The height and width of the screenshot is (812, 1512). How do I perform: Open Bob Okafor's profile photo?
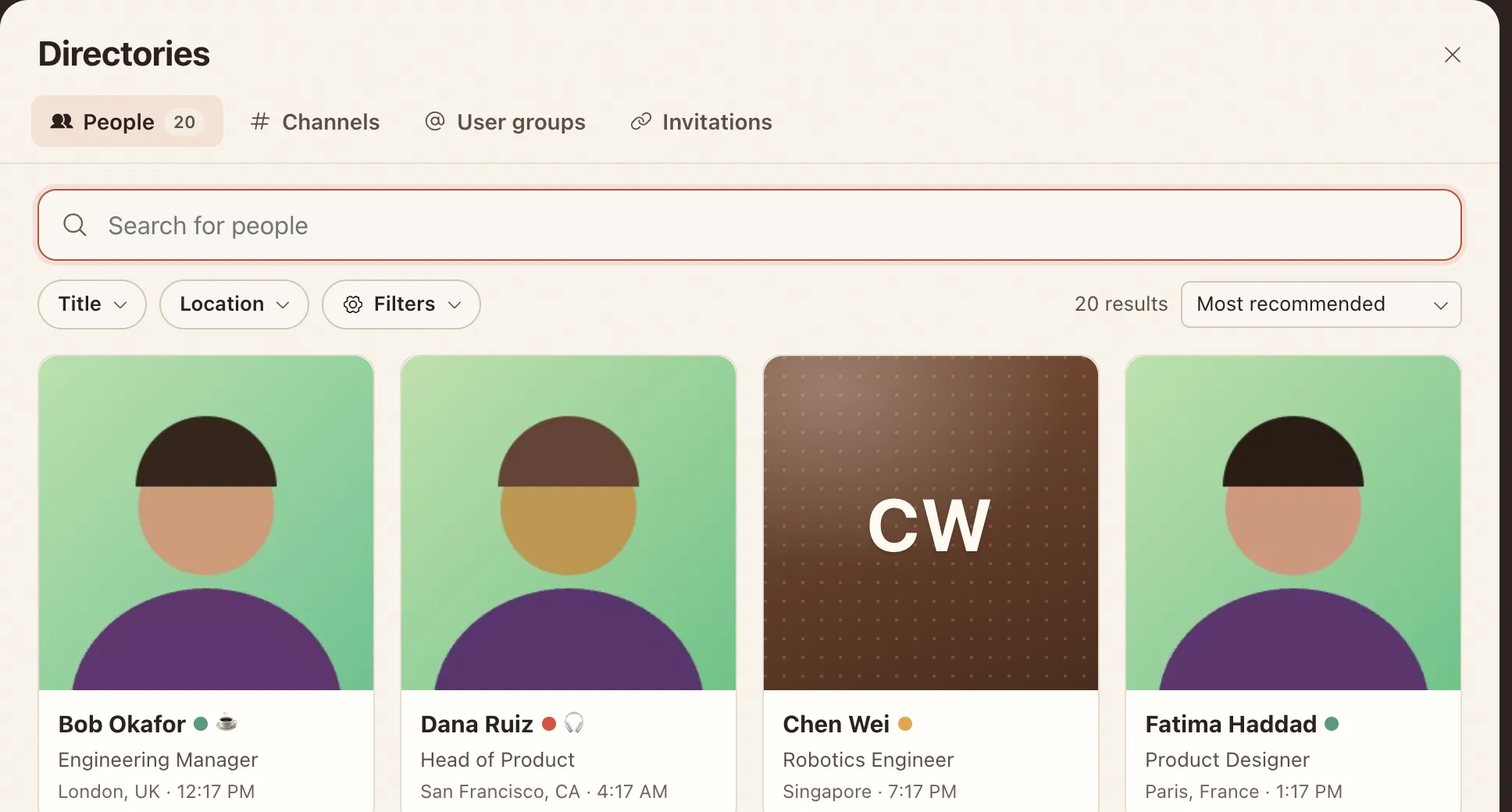pos(206,523)
